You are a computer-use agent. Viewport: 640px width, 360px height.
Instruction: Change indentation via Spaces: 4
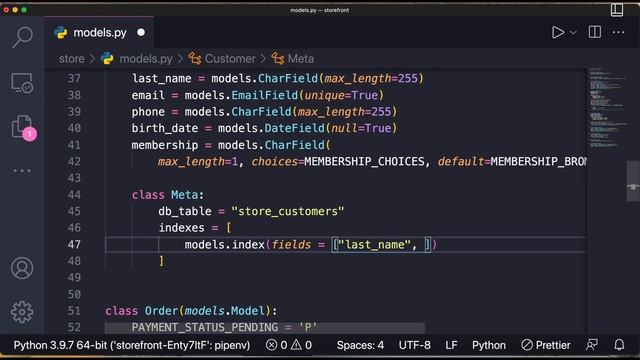360,345
